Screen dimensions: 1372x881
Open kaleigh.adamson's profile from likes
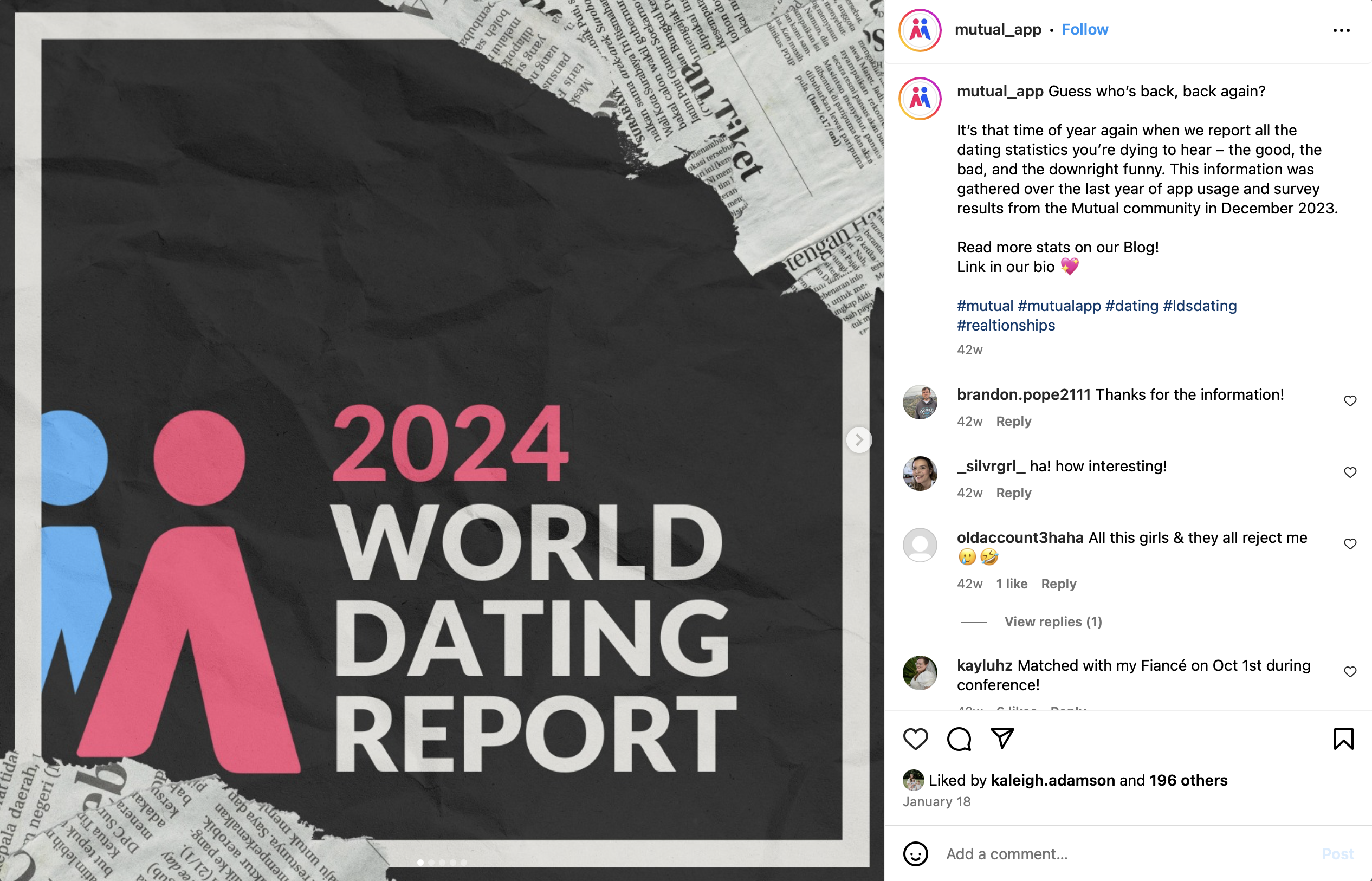click(x=1052, y=780)
